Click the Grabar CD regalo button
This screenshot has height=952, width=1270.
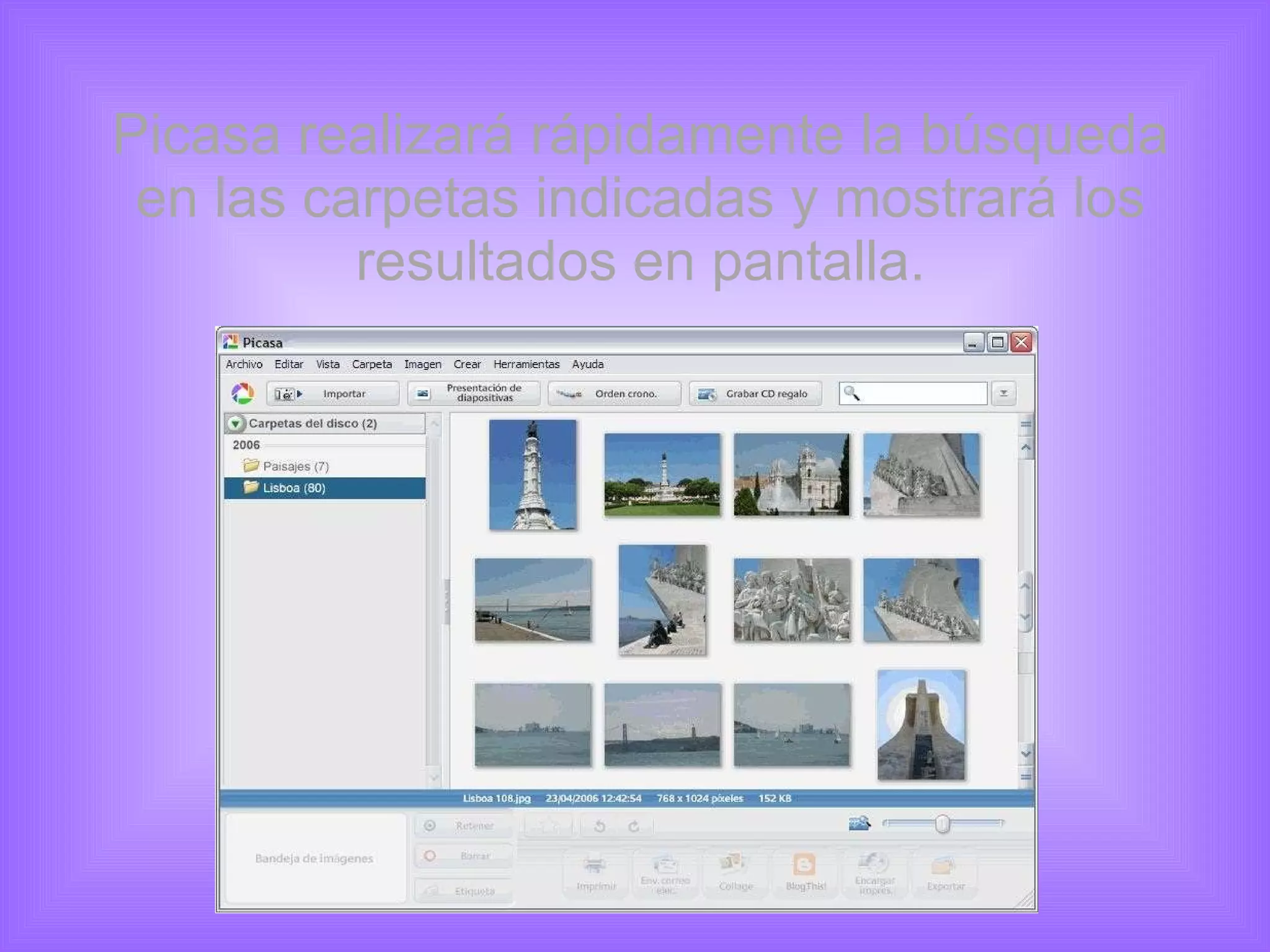755,393
